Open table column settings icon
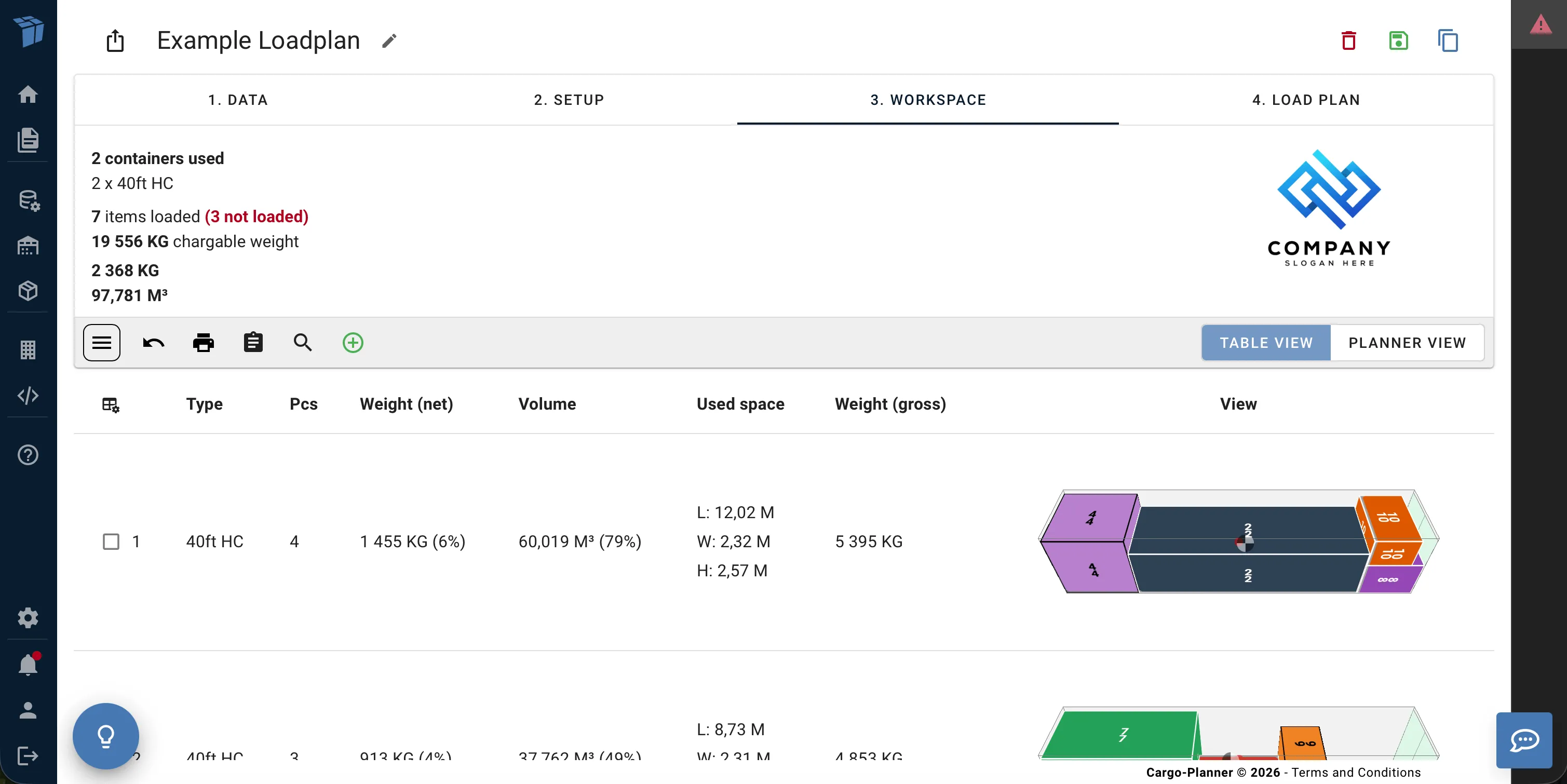This screenshot has width=1567, height=784. tap(111, 404)
